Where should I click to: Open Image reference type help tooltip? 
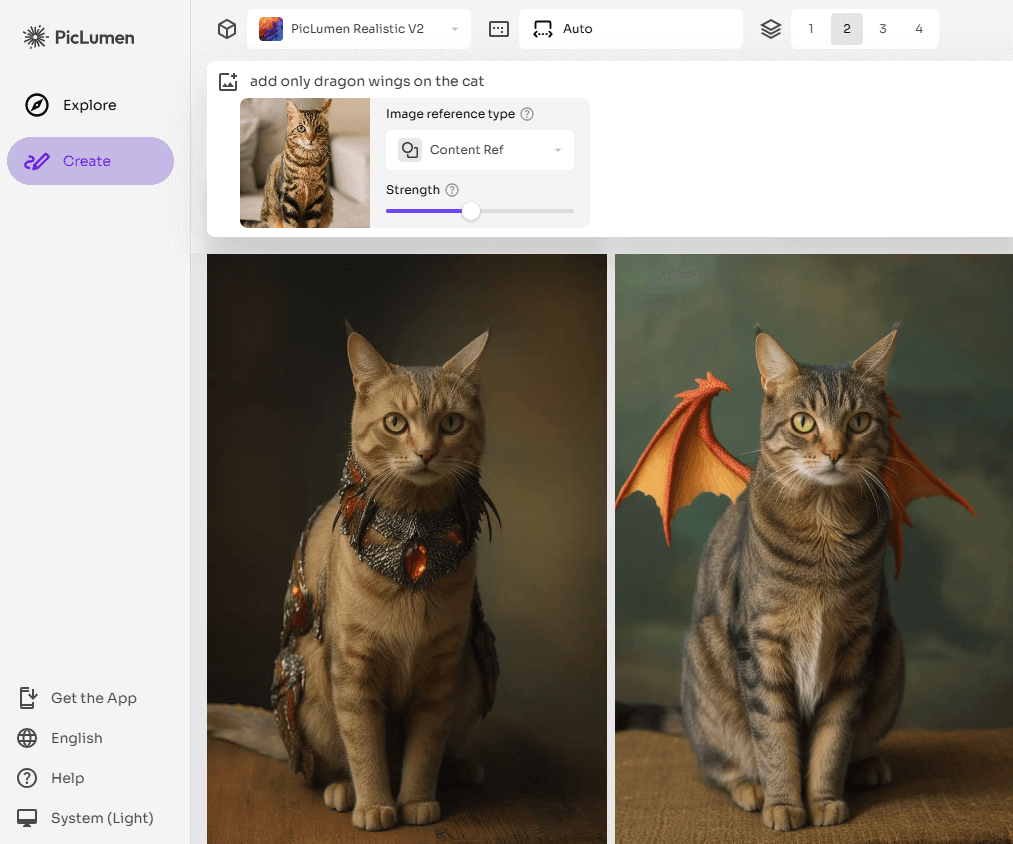tap(527, 114)
